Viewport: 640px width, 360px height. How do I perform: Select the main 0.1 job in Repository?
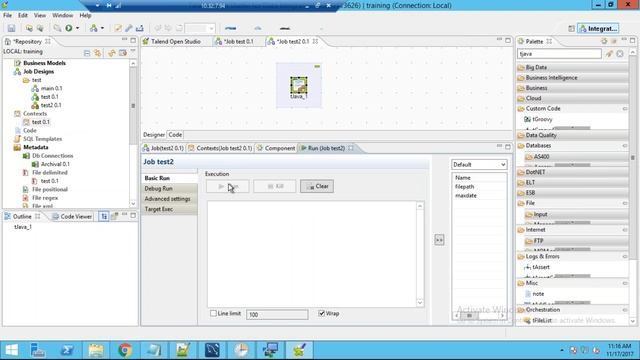click(47, 88)
